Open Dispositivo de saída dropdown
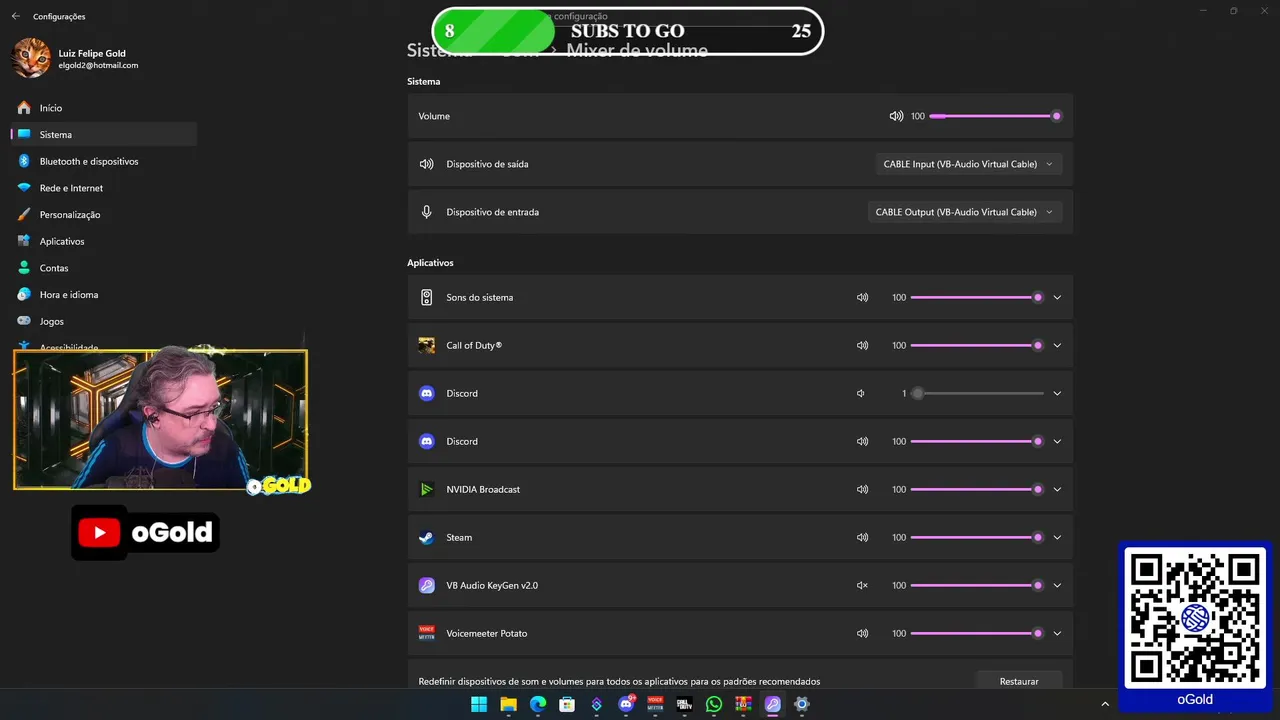1280x720 pixels. click(968, 164)
